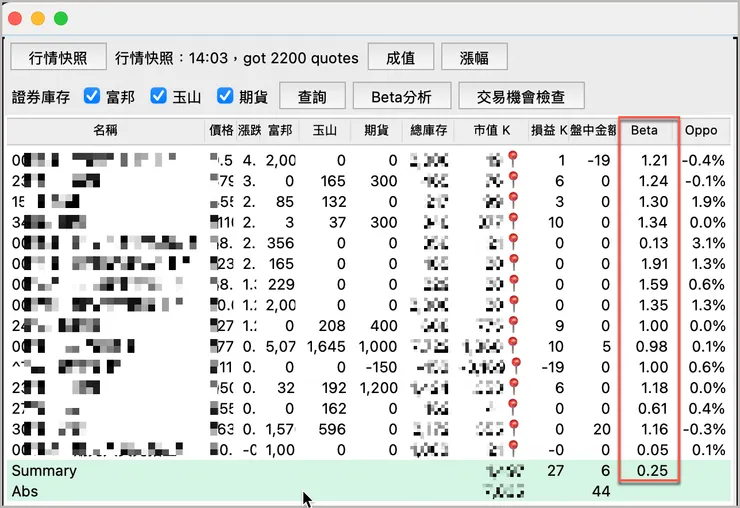Image resolution: width=740 pixels, height=508 pixels.
Task: Sort by 損益 K column header
Action: pos(549,130)
